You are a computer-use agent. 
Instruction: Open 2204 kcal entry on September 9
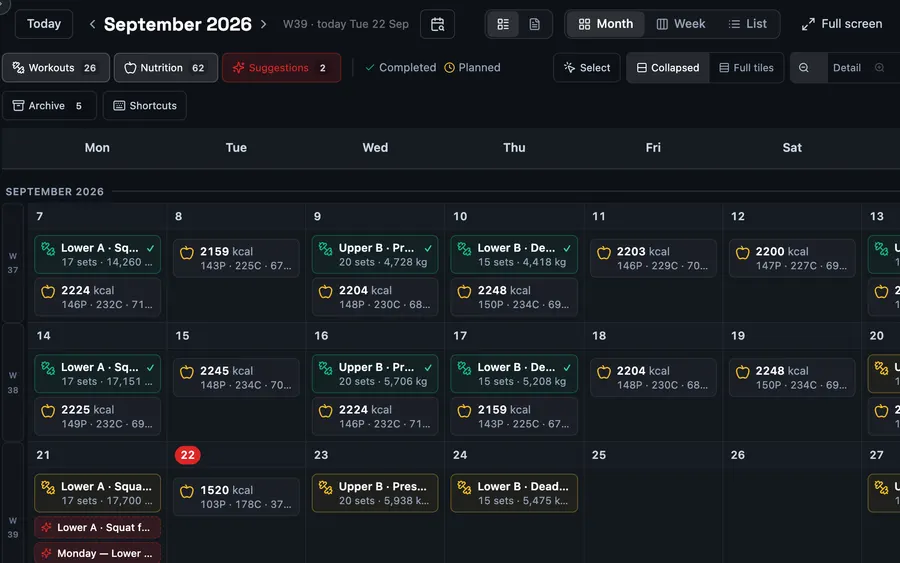coord(375,297)
